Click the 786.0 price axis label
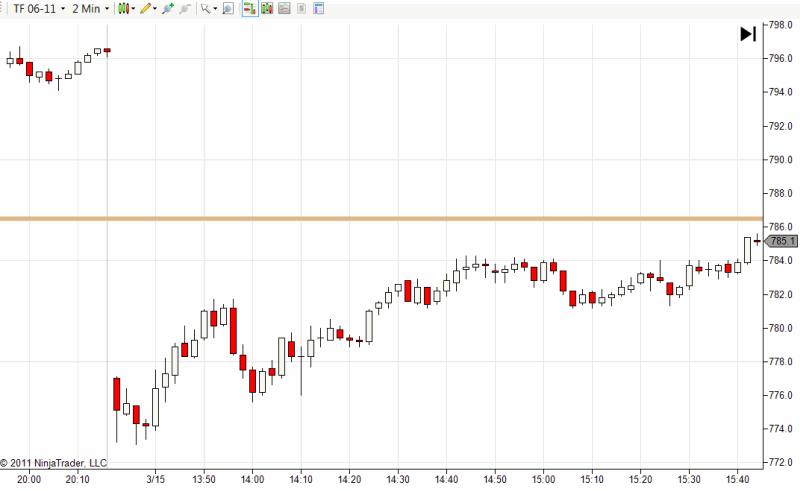Viewport: 800px width, 491px height. pyautogui.click(x=781, y=227)
